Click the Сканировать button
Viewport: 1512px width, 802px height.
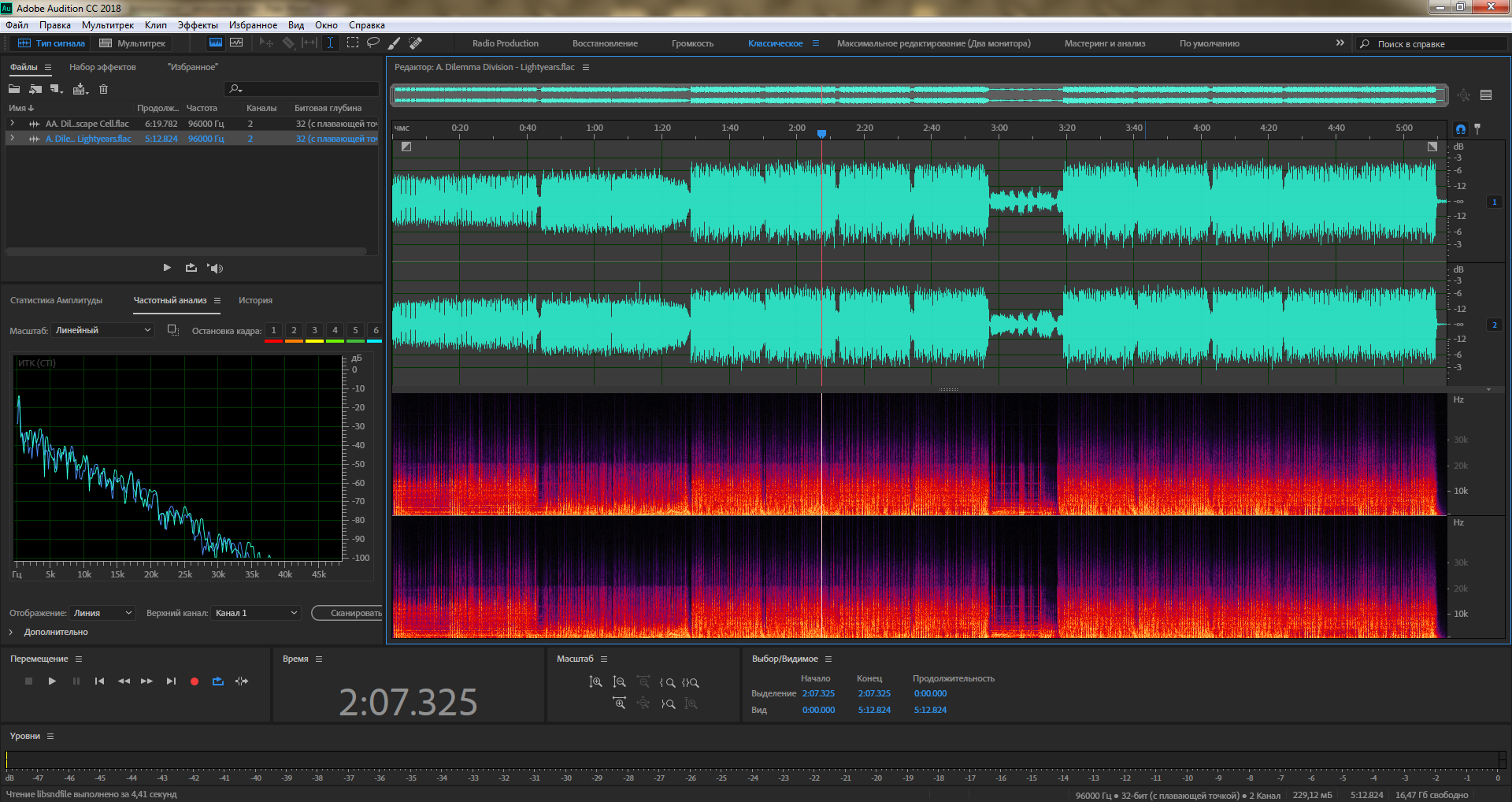click(x=354, y=613)
